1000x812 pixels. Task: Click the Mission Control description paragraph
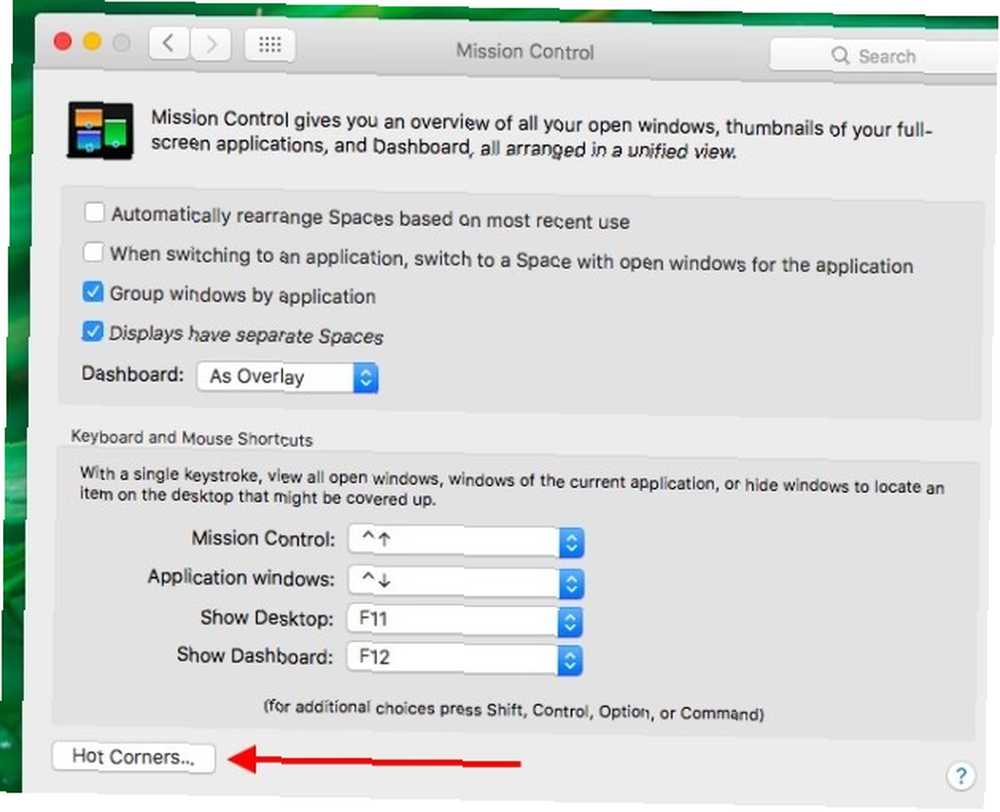point(541,135)
